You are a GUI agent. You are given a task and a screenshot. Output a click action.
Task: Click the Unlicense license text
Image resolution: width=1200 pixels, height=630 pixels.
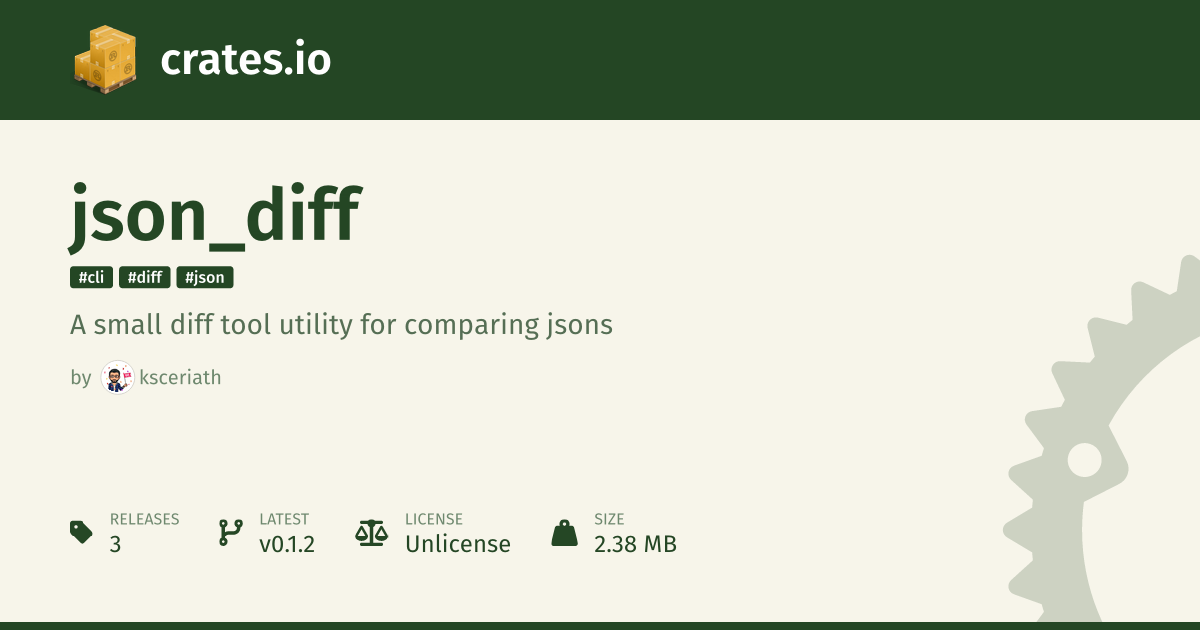[457, 544]
